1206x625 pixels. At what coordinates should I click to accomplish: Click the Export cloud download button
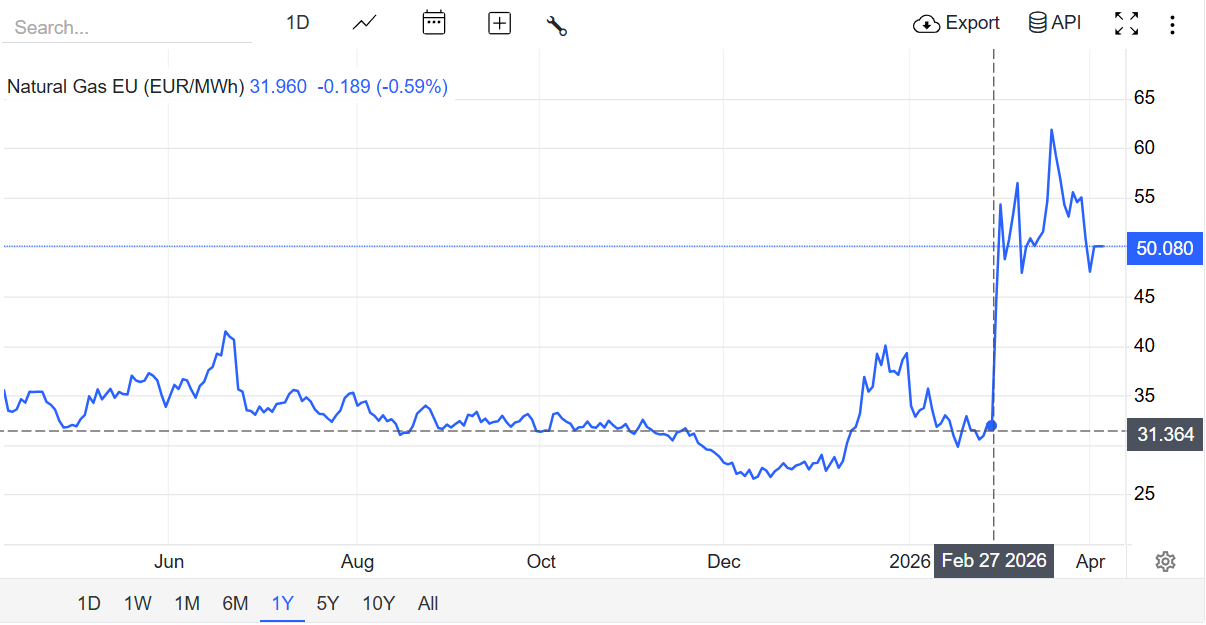pyautogui.click(x=956, y=23)
